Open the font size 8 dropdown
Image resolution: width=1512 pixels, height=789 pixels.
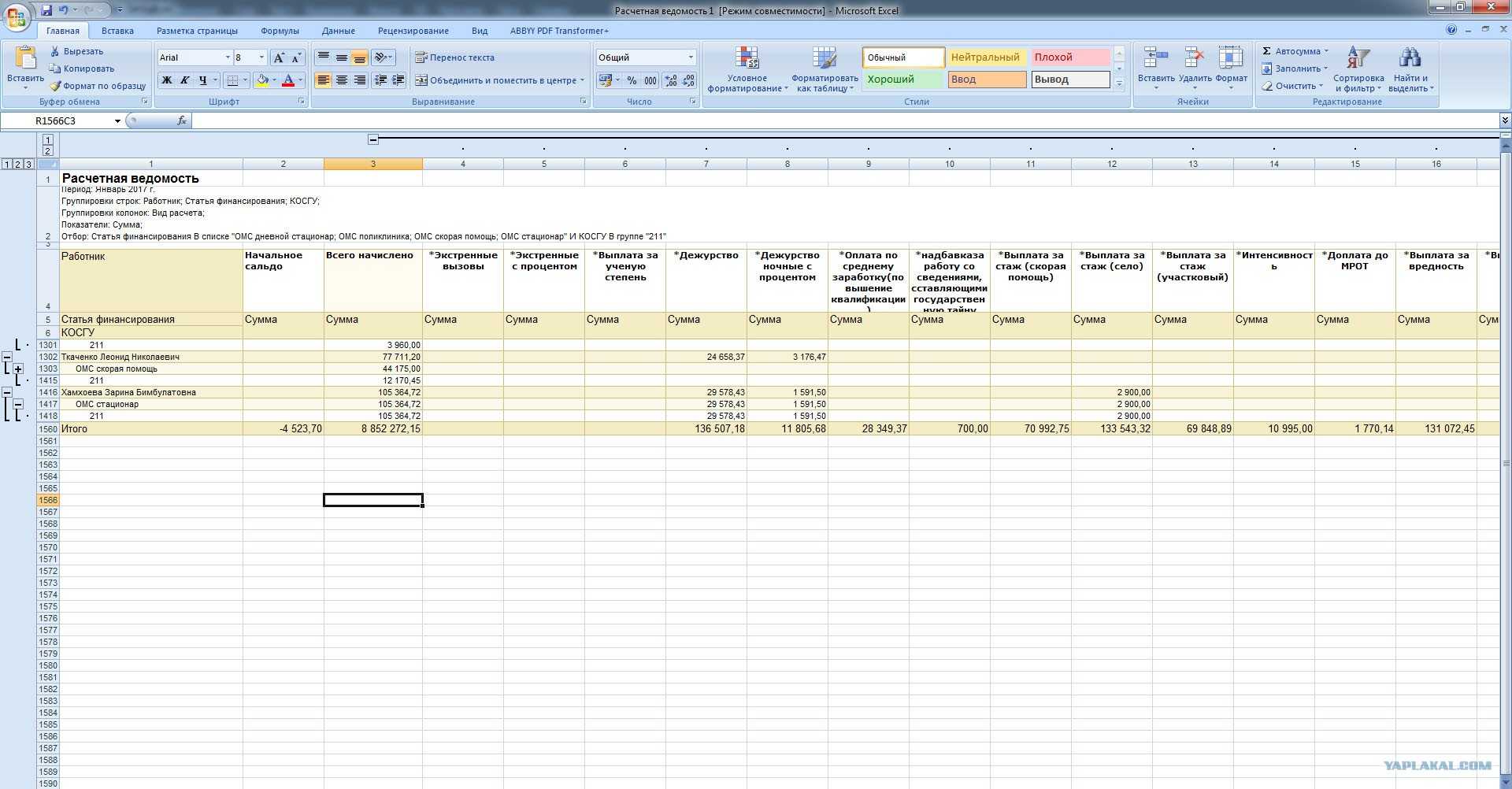tap(261, 57)
